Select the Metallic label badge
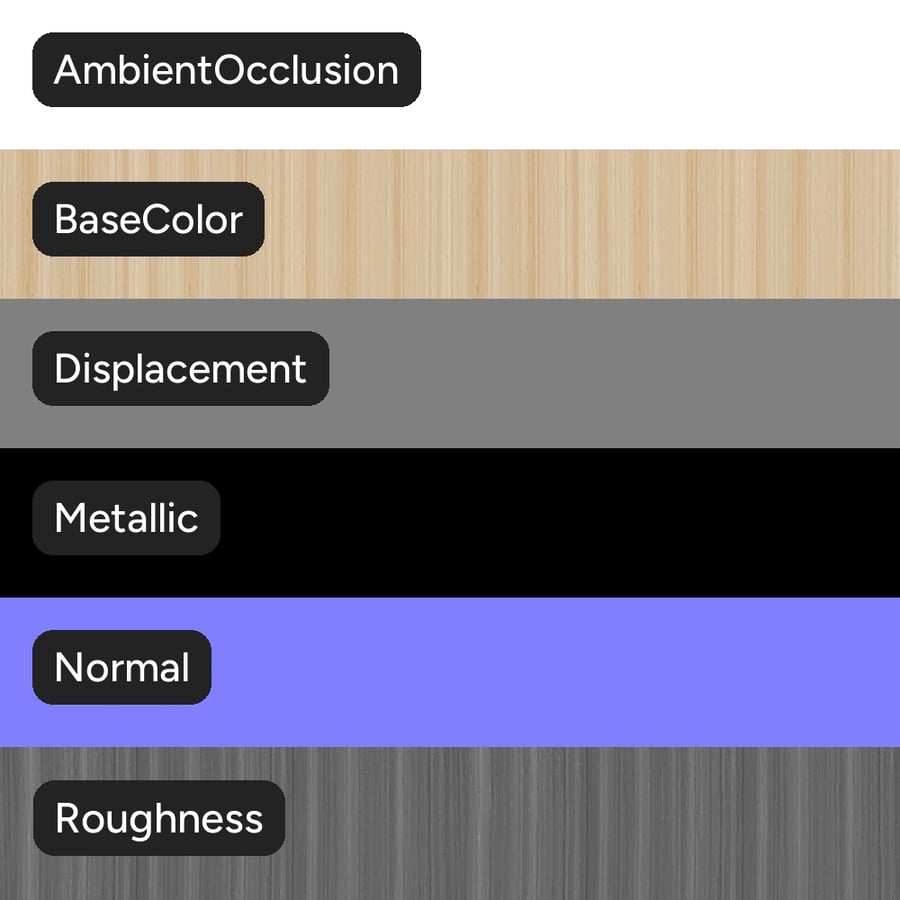This screenshot has height=900, width=900. 126,518
